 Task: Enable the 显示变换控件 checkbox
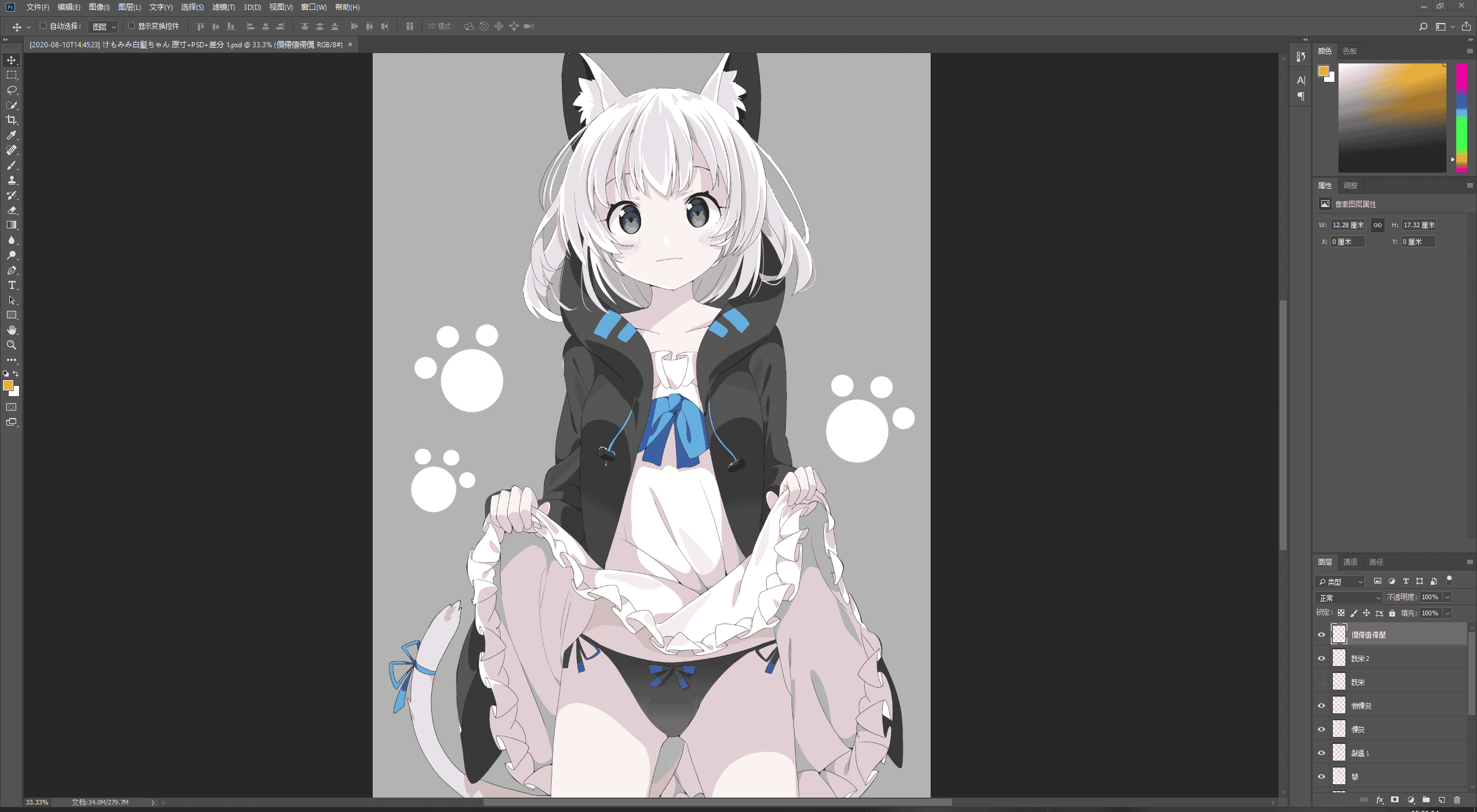pyautogui.click(x=131, y=26)
